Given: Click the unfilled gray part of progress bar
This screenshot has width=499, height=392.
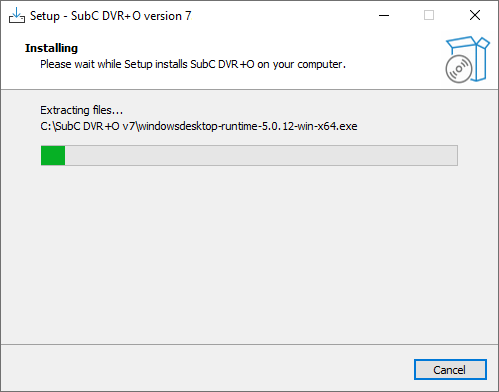Looking at the screenshot, I should click(x=261, y=155).
